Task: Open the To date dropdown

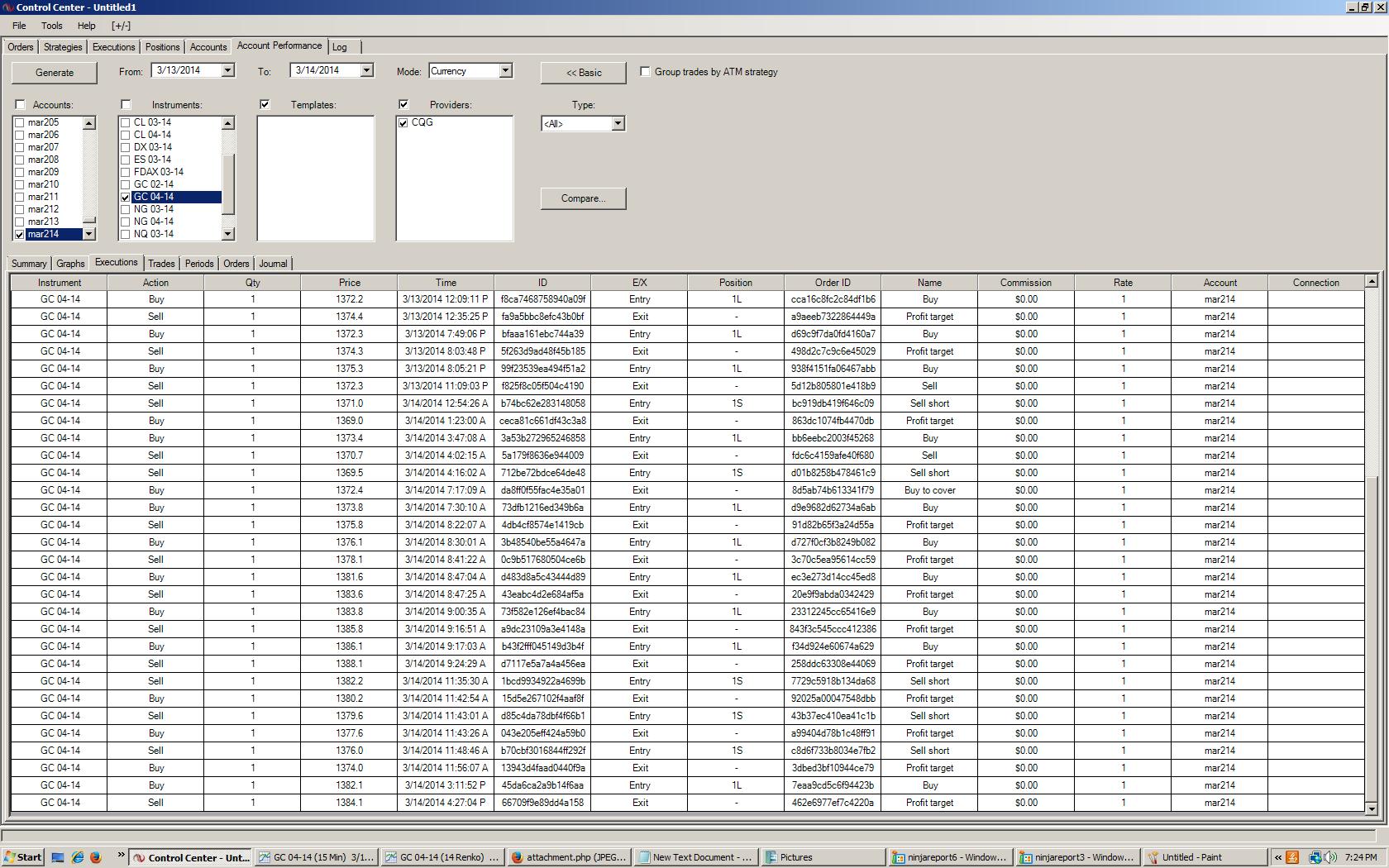Action: pyautogui.click(x=366, y=71)
